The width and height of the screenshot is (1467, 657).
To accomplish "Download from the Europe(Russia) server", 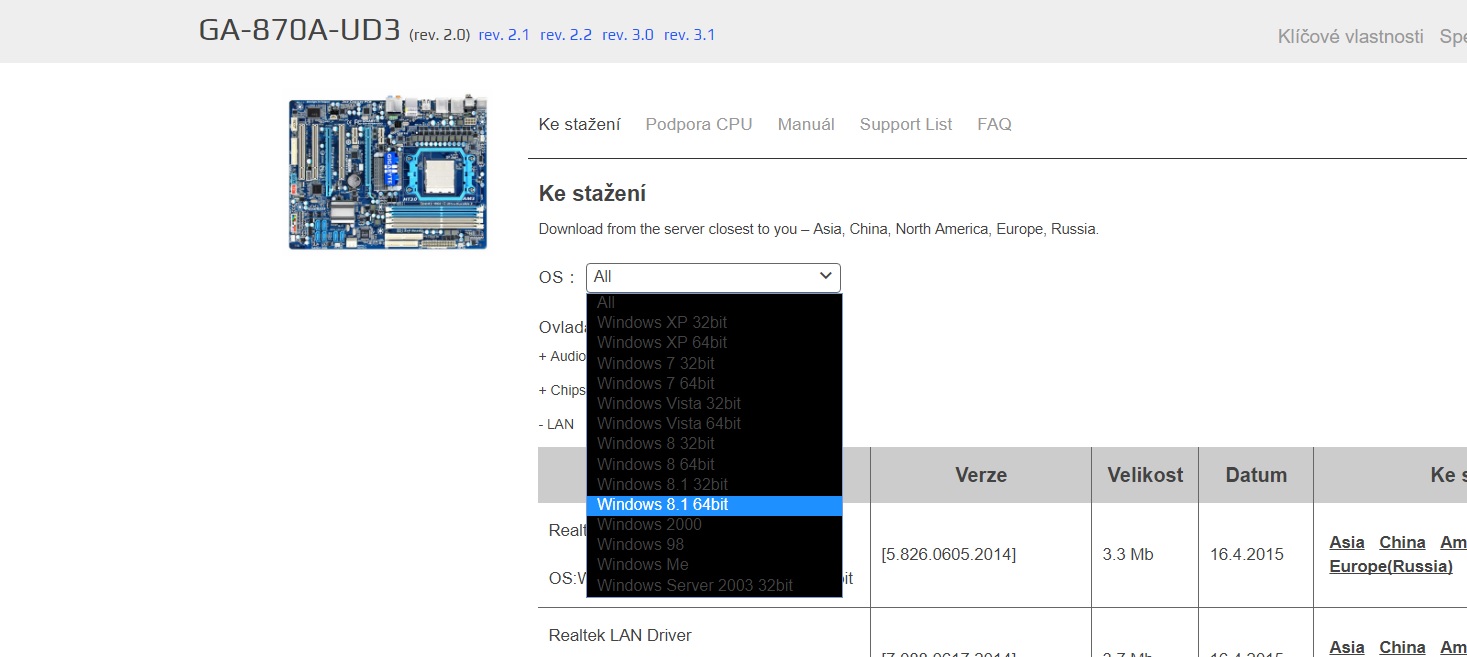I will [1391, 566].
